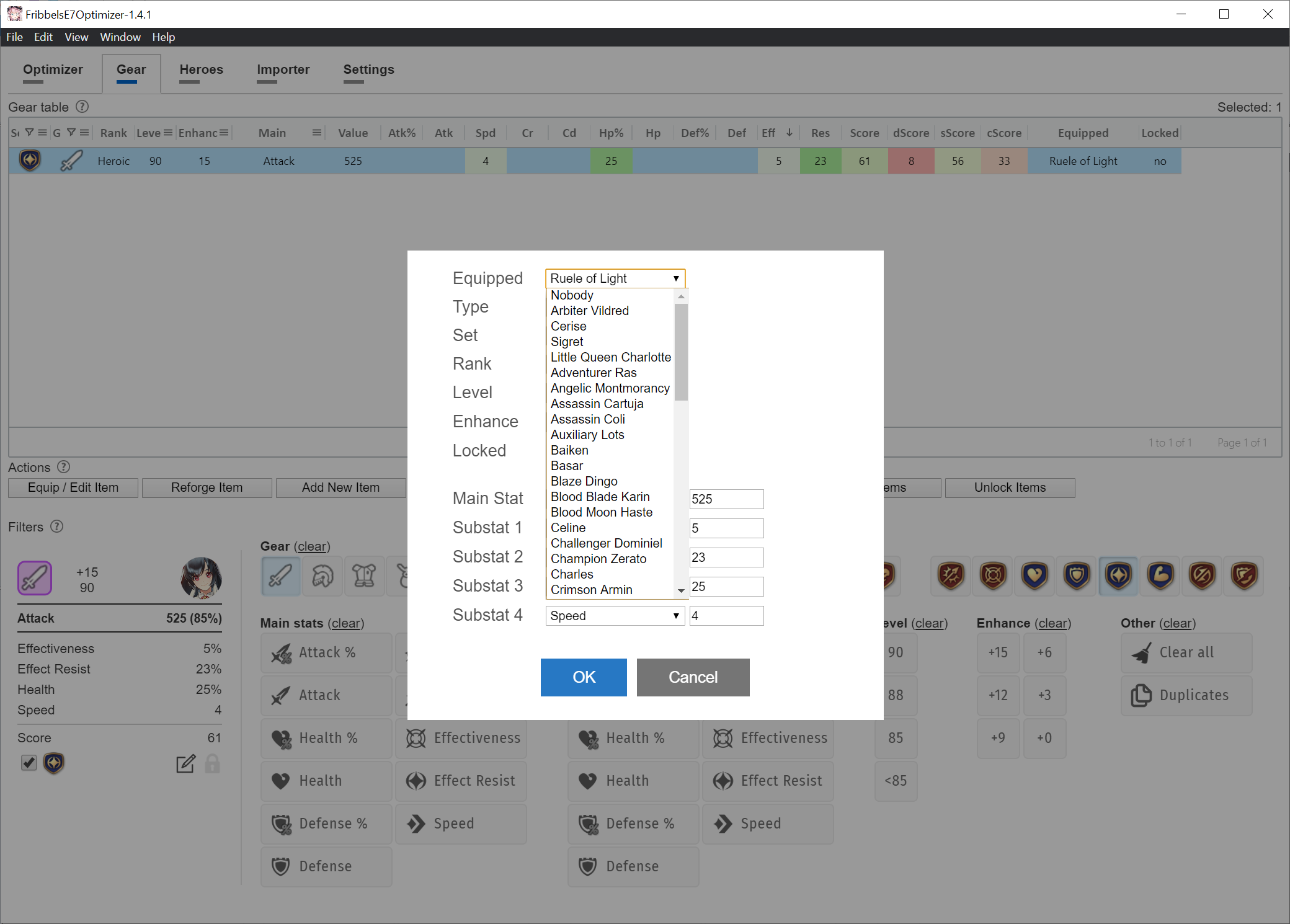Viewport: 1290px width, 924px height.
Task: Click the edit pencil icon in item preview
Action: 185,763
